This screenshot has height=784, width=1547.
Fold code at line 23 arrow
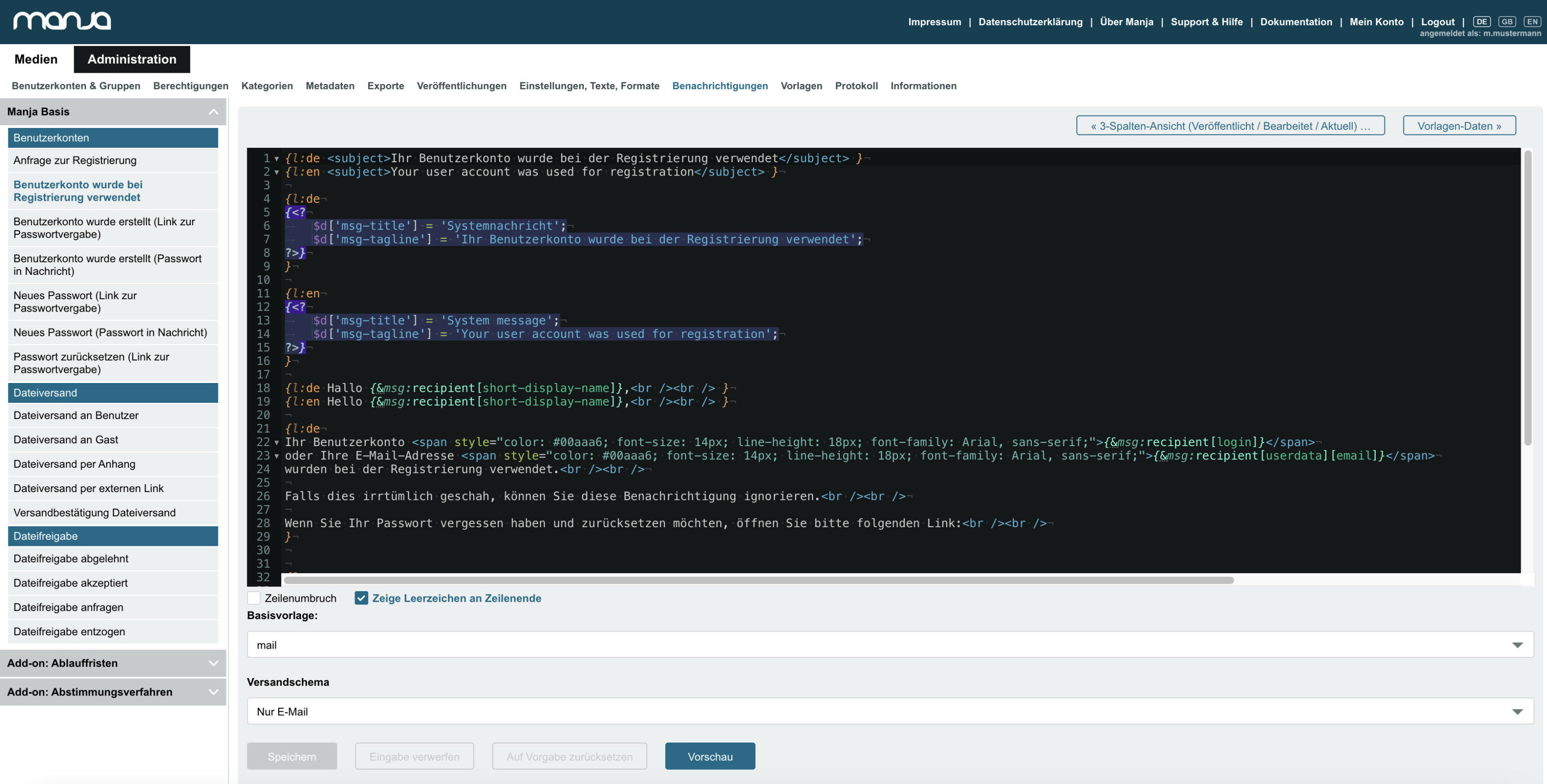coord(277,456)
